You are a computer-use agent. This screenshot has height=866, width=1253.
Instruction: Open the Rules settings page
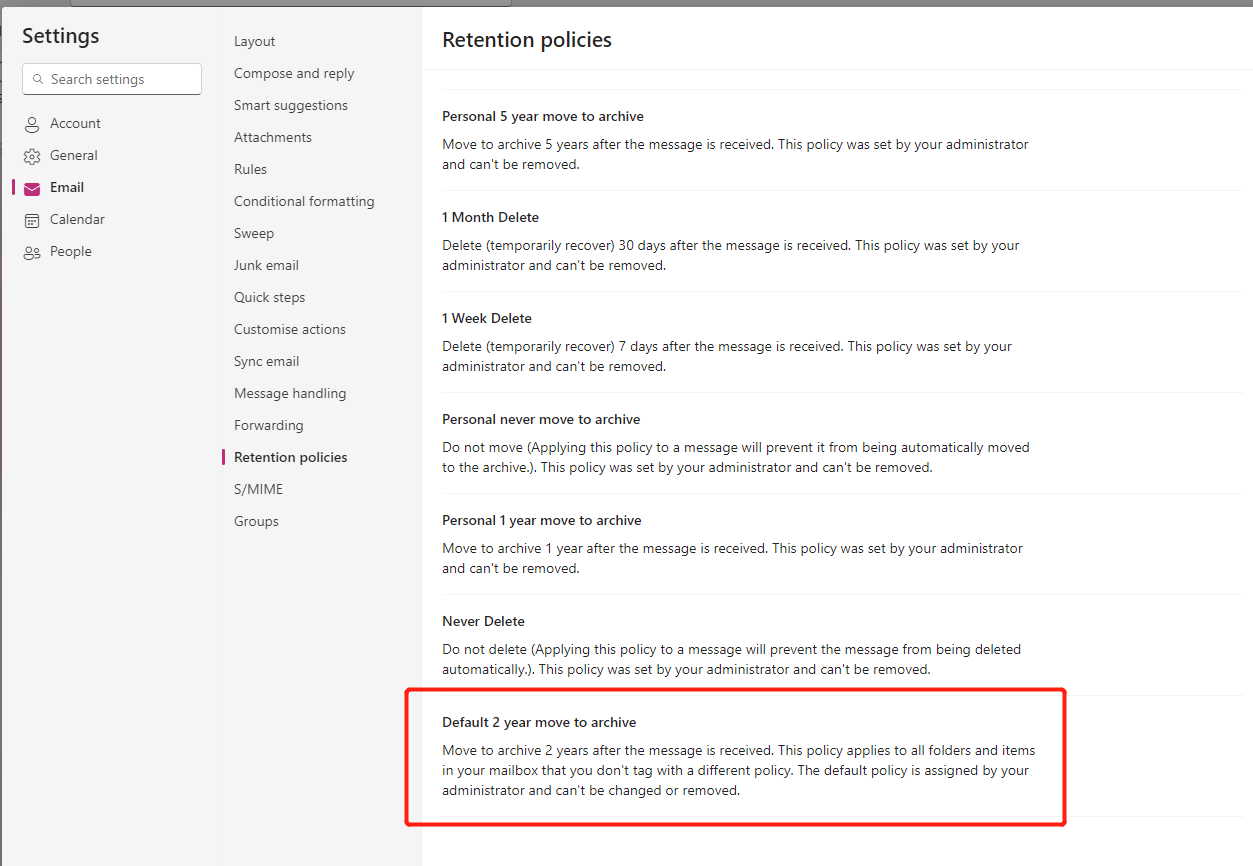point(250,169)
